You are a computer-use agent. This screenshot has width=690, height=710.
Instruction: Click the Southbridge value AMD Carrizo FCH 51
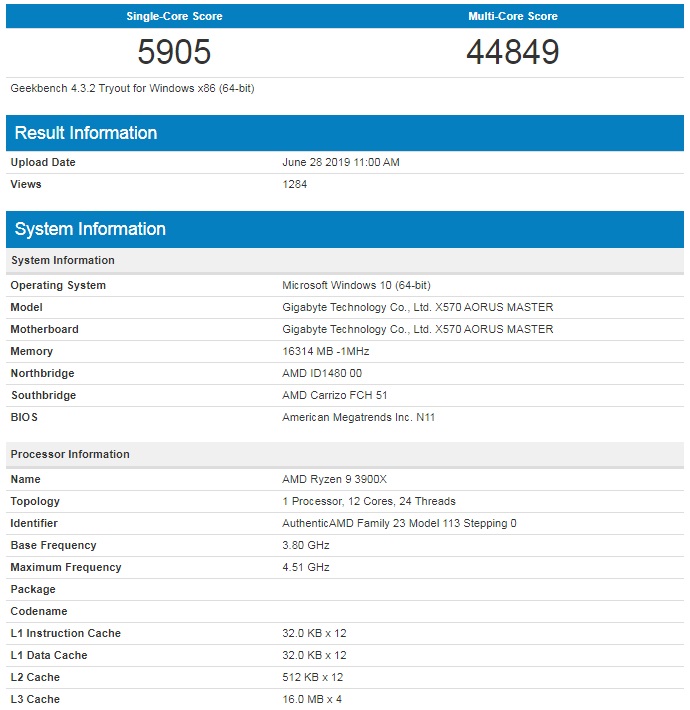click(x=335, y=395)
